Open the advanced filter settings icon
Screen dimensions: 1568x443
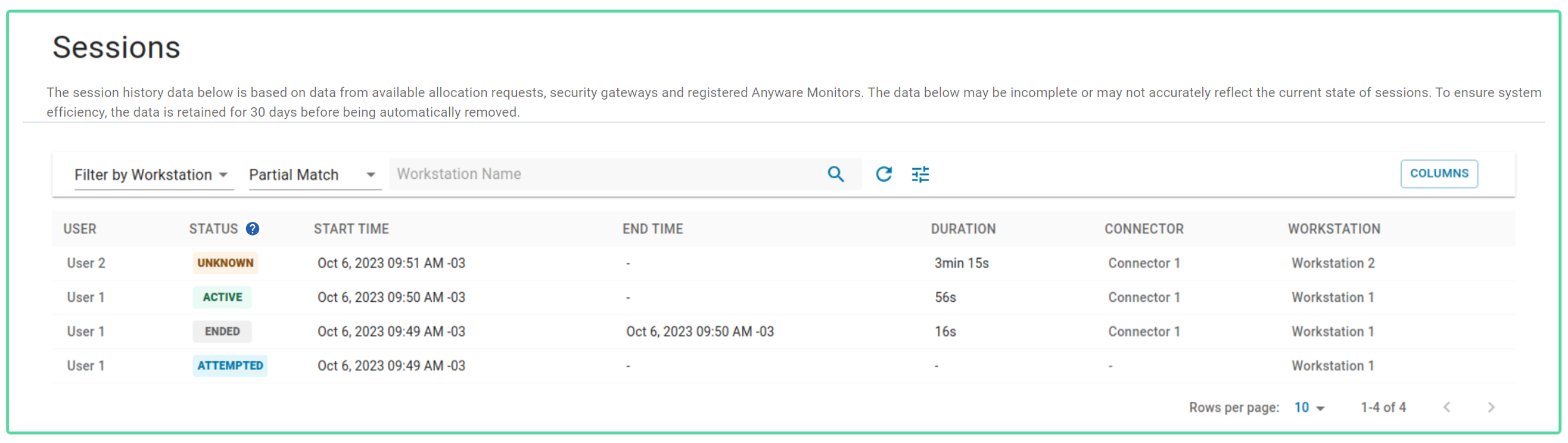[920, 174]
